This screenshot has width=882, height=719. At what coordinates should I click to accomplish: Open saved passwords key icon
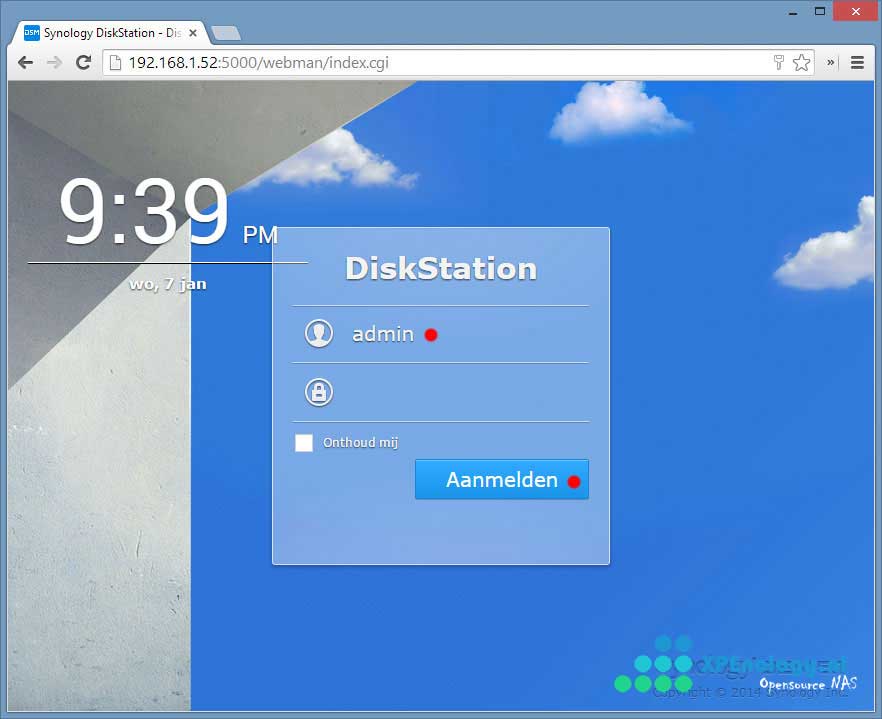(779, 62)
